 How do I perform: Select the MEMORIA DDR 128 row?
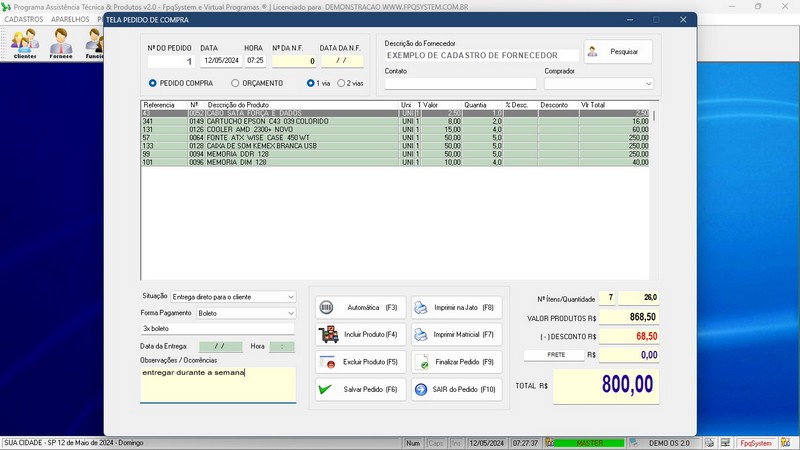[395, 154]
